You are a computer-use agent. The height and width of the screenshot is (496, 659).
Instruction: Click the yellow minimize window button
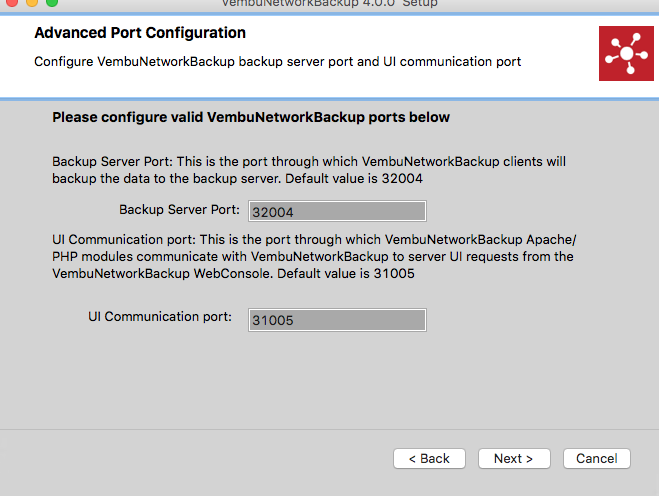pyautogui.click(x=32, y=2)
